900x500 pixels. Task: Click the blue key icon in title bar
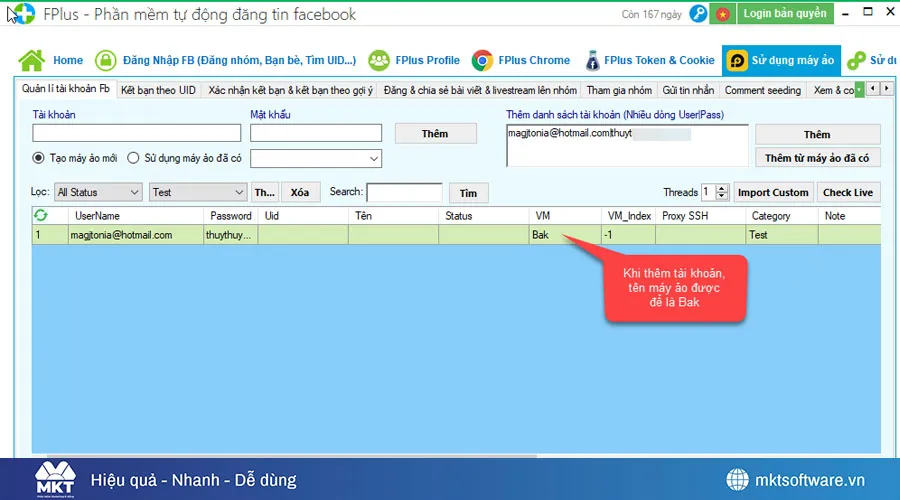pos(699,14)
